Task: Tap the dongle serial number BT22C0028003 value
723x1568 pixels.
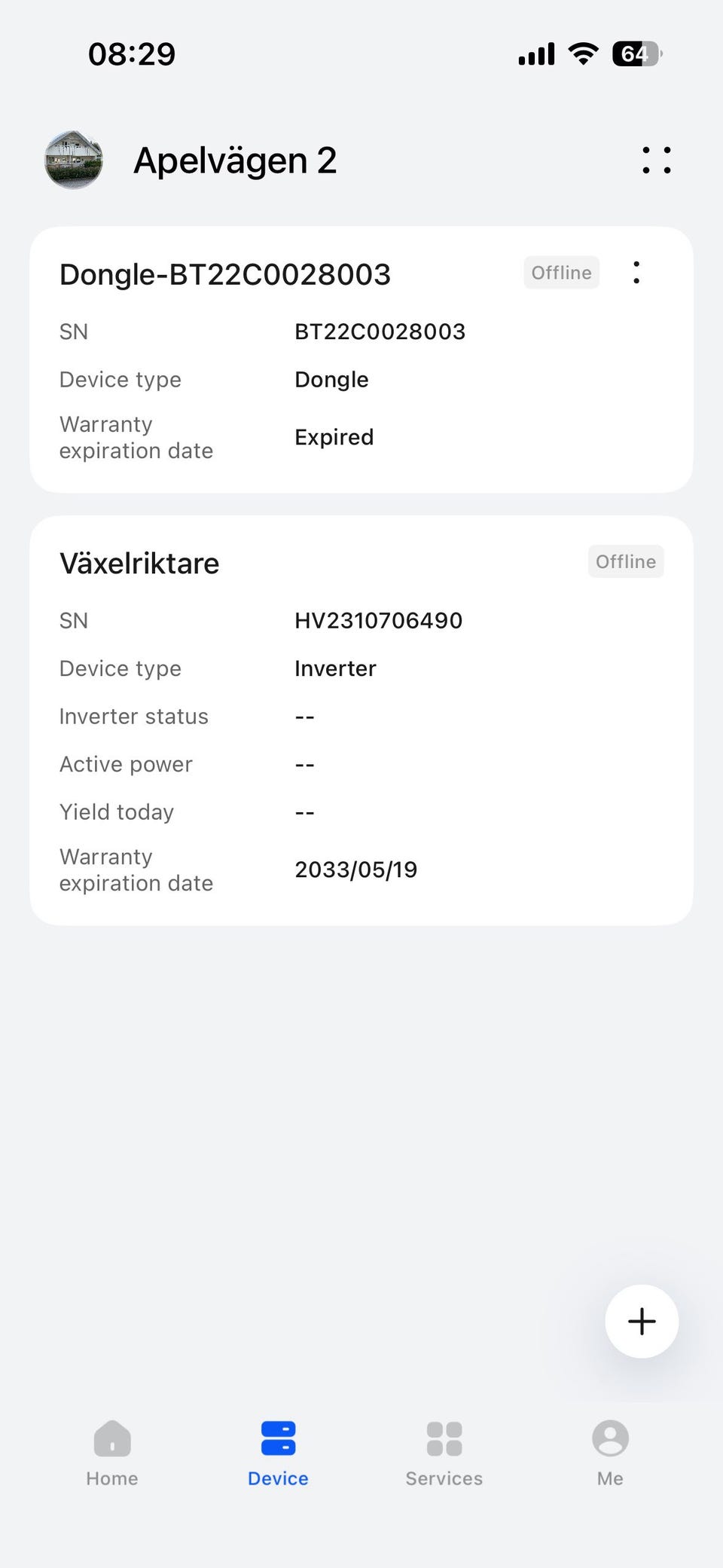Action: [x=380, y=332]
